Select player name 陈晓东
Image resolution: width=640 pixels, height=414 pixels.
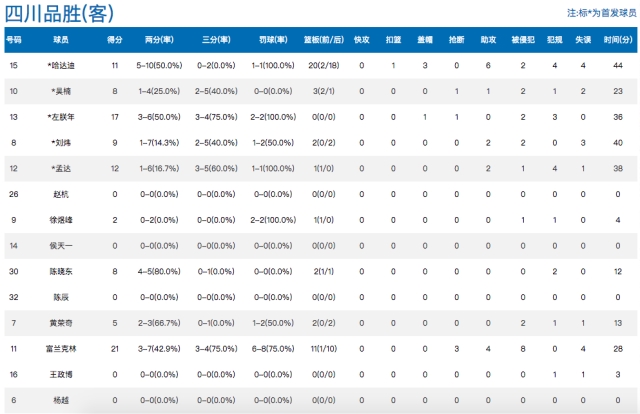(x=61, y=272)
